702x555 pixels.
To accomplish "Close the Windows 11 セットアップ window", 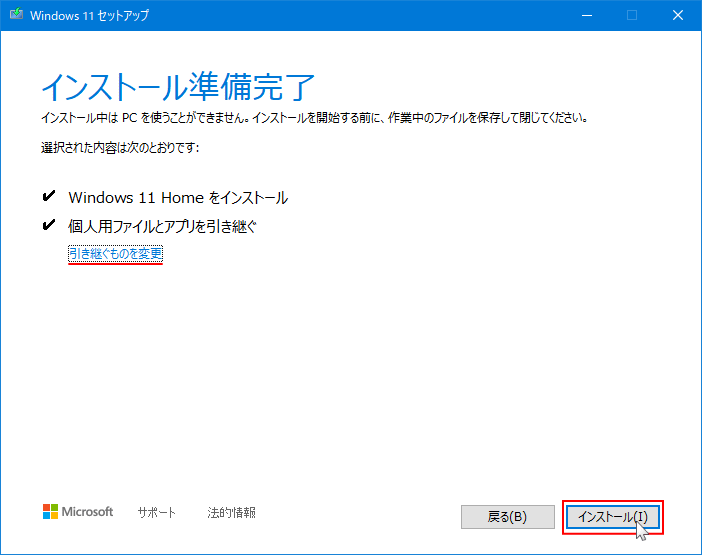I will point(678,15).
